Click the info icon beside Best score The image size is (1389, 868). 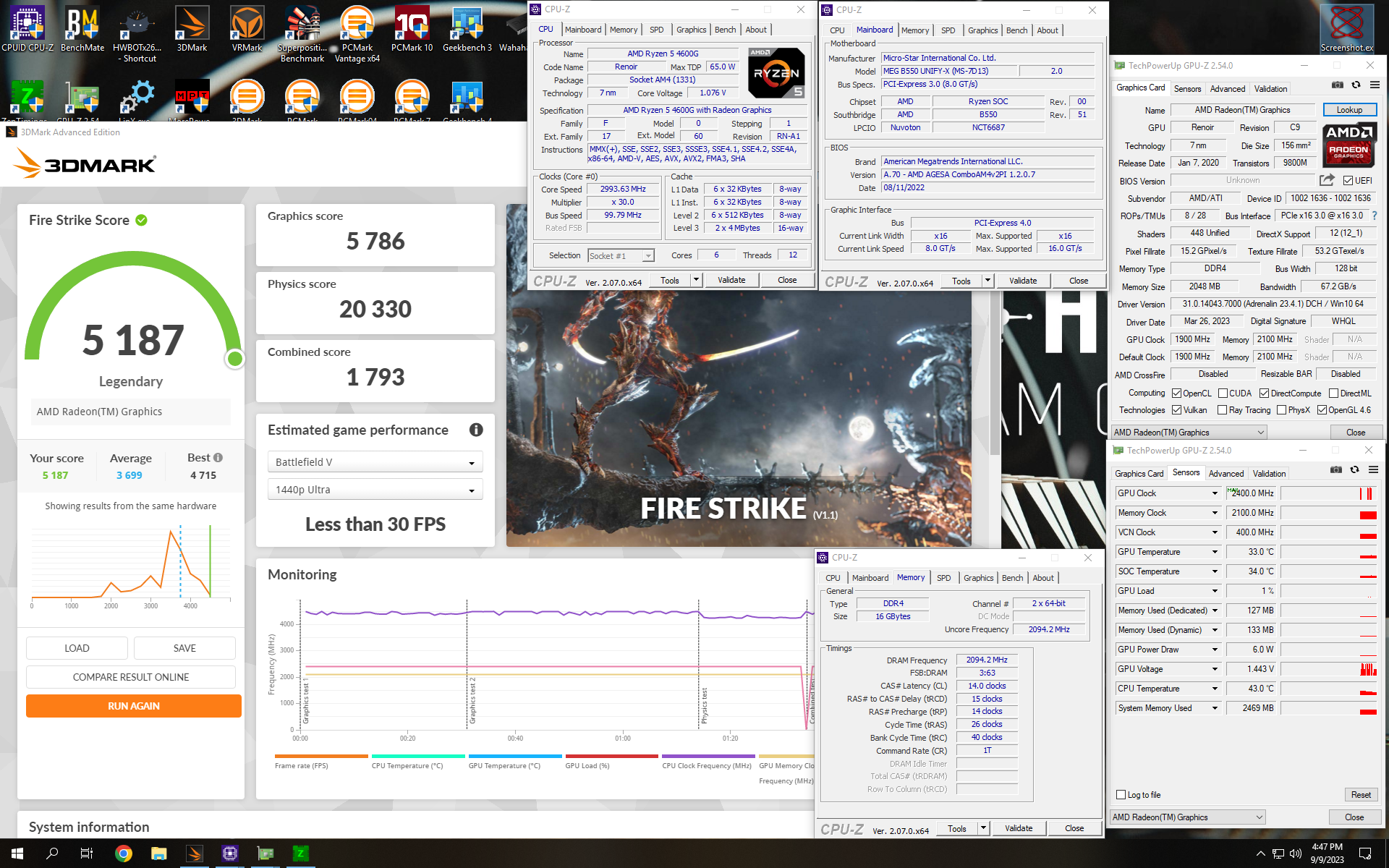[218, 458]
